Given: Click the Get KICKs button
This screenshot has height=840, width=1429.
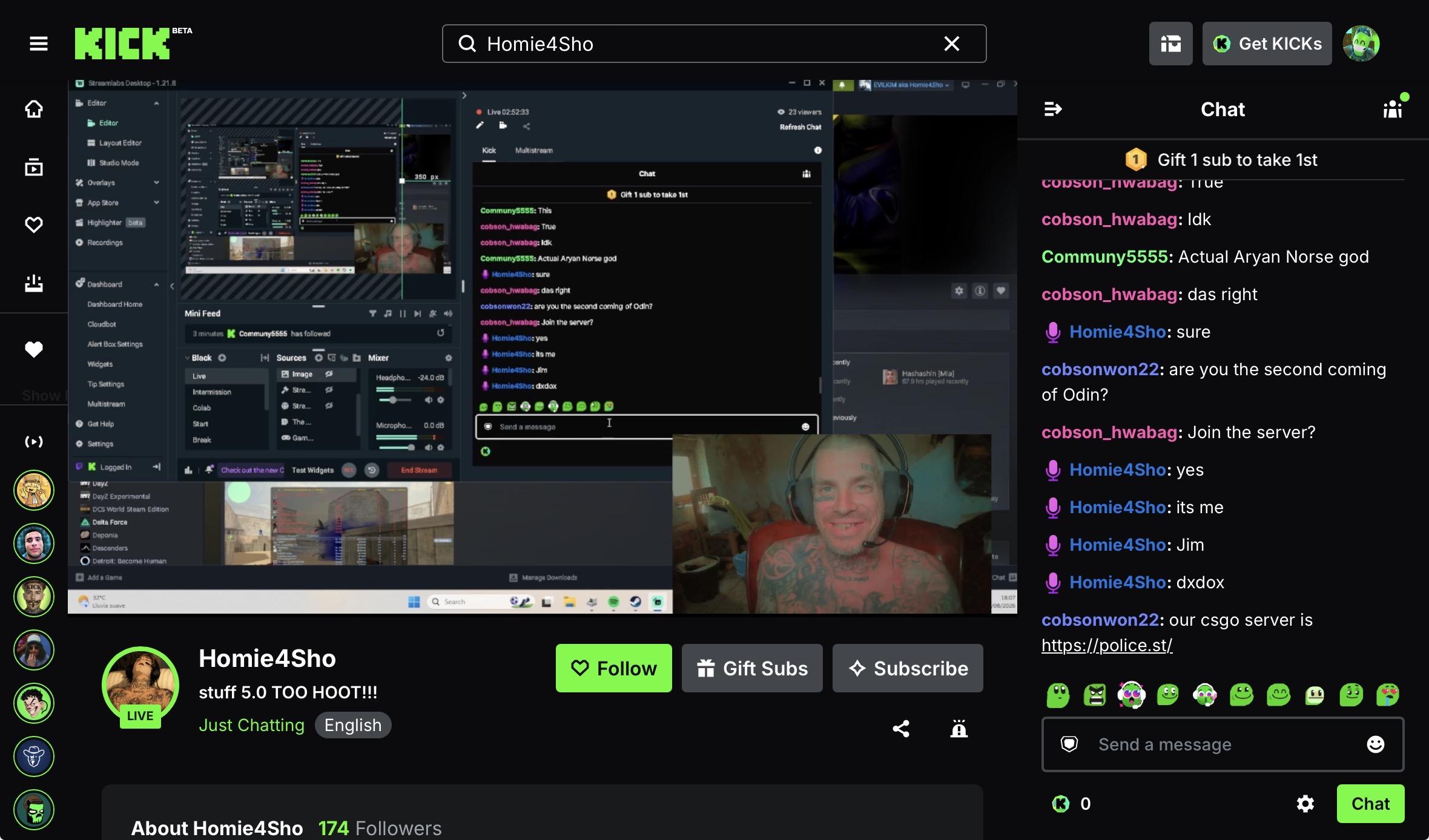Looking at the screenshot, I should click(1267, 44).
